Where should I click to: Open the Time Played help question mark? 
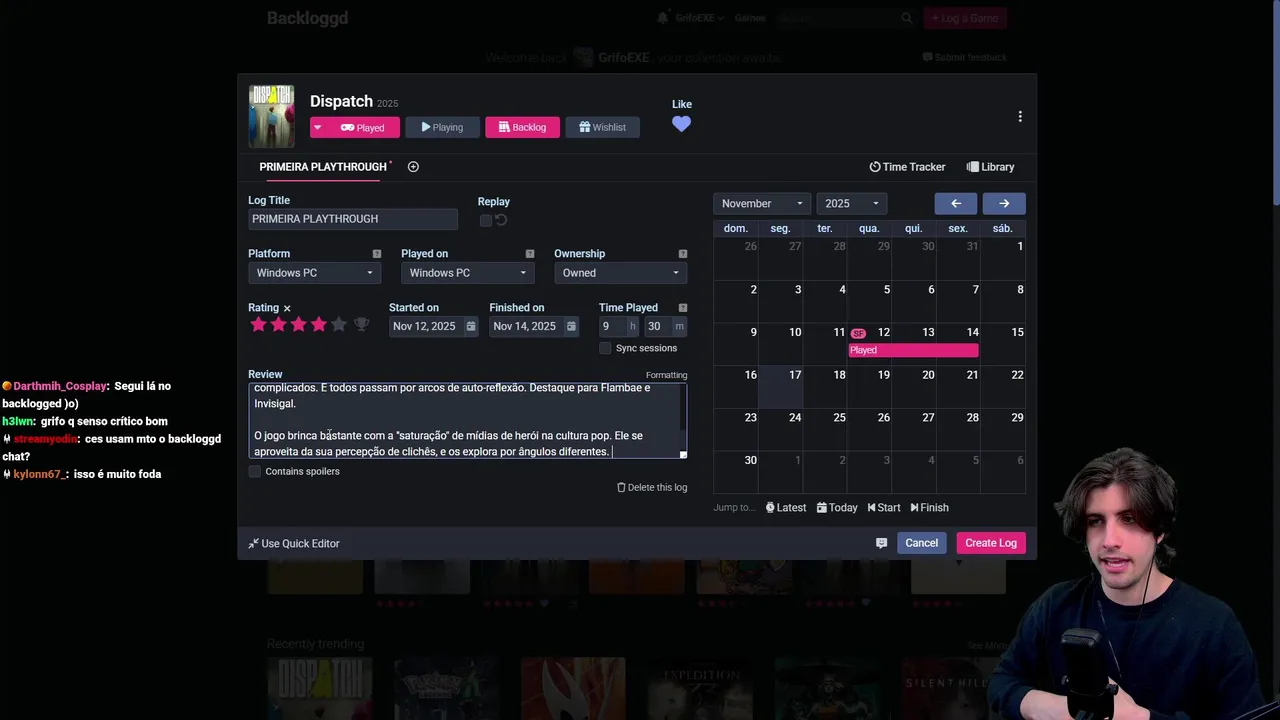(683, 308)
